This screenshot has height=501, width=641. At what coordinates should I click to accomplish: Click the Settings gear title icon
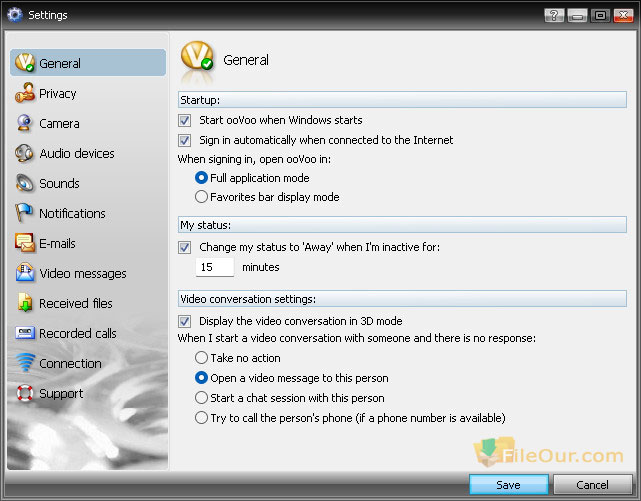pos(14,15)
